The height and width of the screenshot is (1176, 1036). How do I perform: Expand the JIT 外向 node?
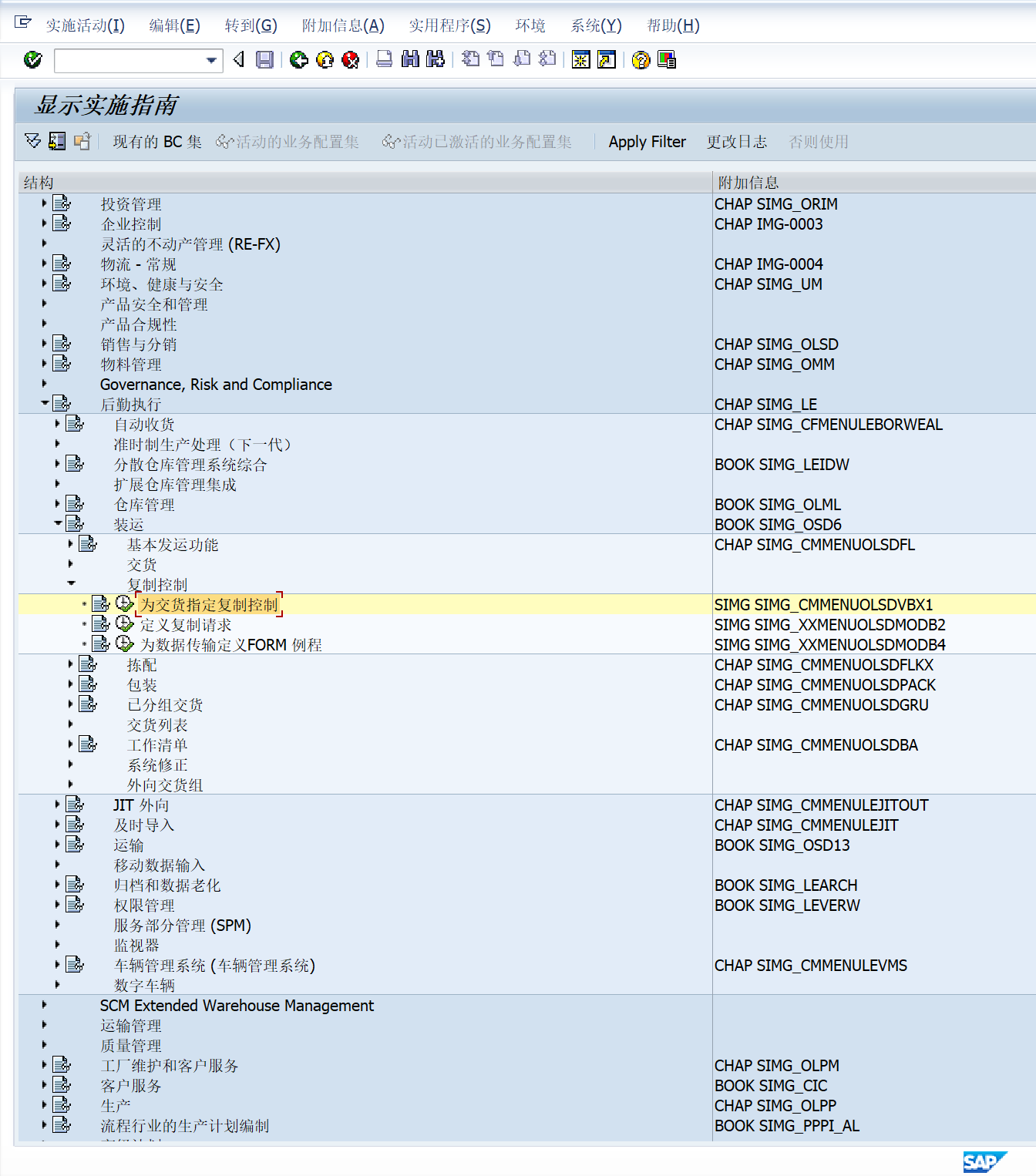pos(57,805)
